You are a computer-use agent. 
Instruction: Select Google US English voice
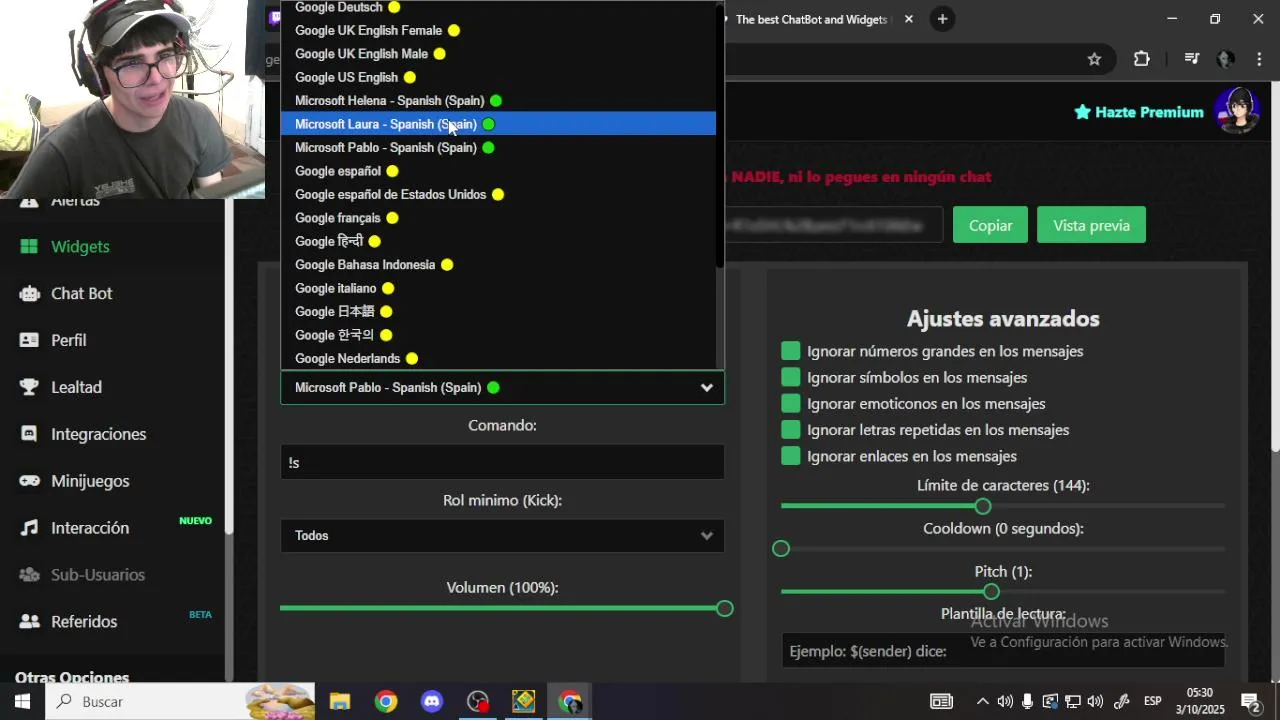[498, 77]
